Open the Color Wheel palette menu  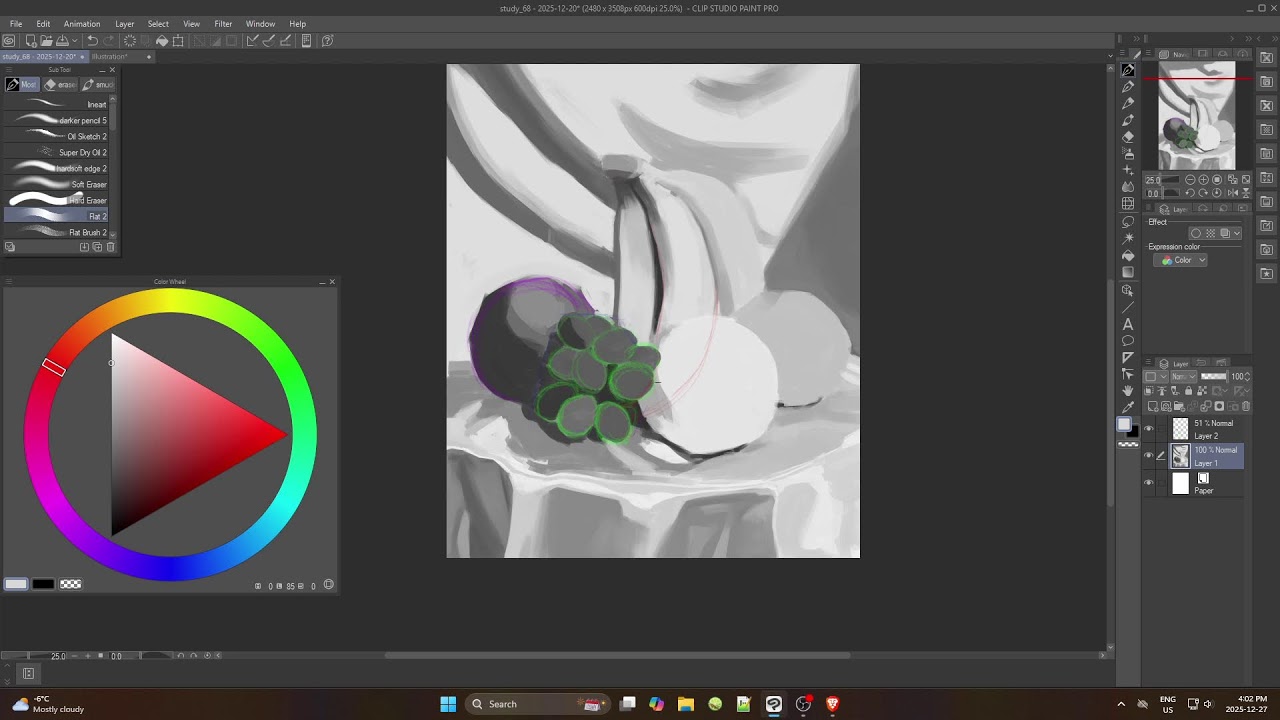tap(7, 282)
